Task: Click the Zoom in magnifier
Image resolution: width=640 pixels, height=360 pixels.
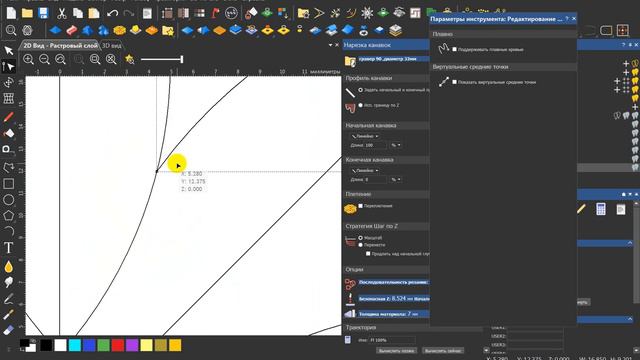Action: click(28, 60)
